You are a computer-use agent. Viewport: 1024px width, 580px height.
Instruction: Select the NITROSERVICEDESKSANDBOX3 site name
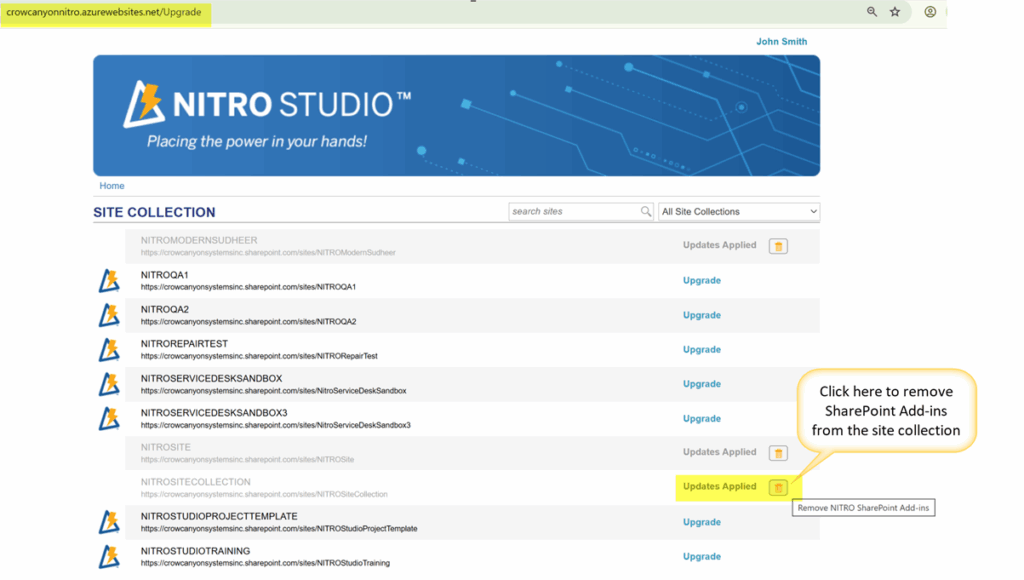(x=214, y=413)
